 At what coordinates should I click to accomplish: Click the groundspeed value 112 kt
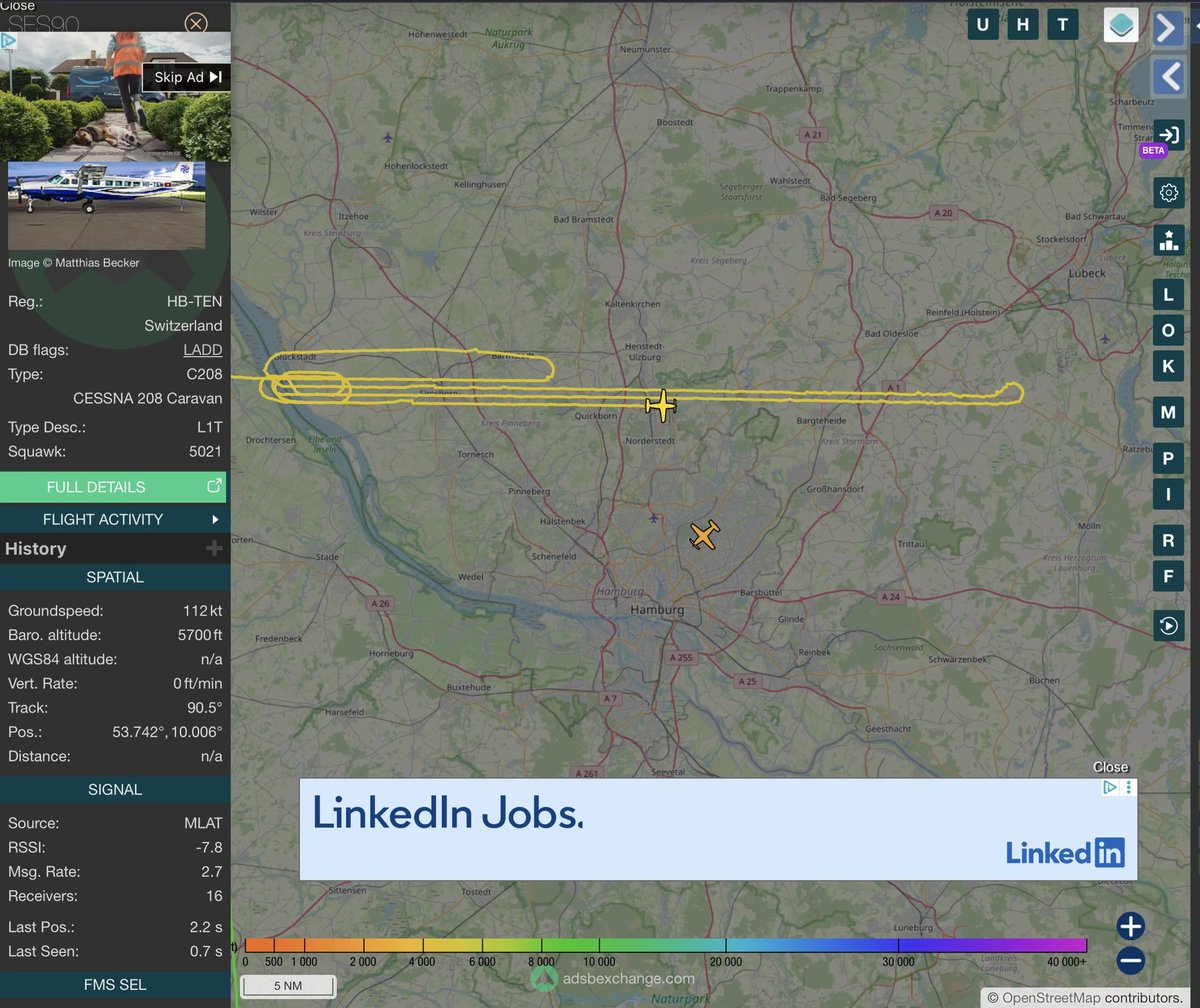[203, 610]
